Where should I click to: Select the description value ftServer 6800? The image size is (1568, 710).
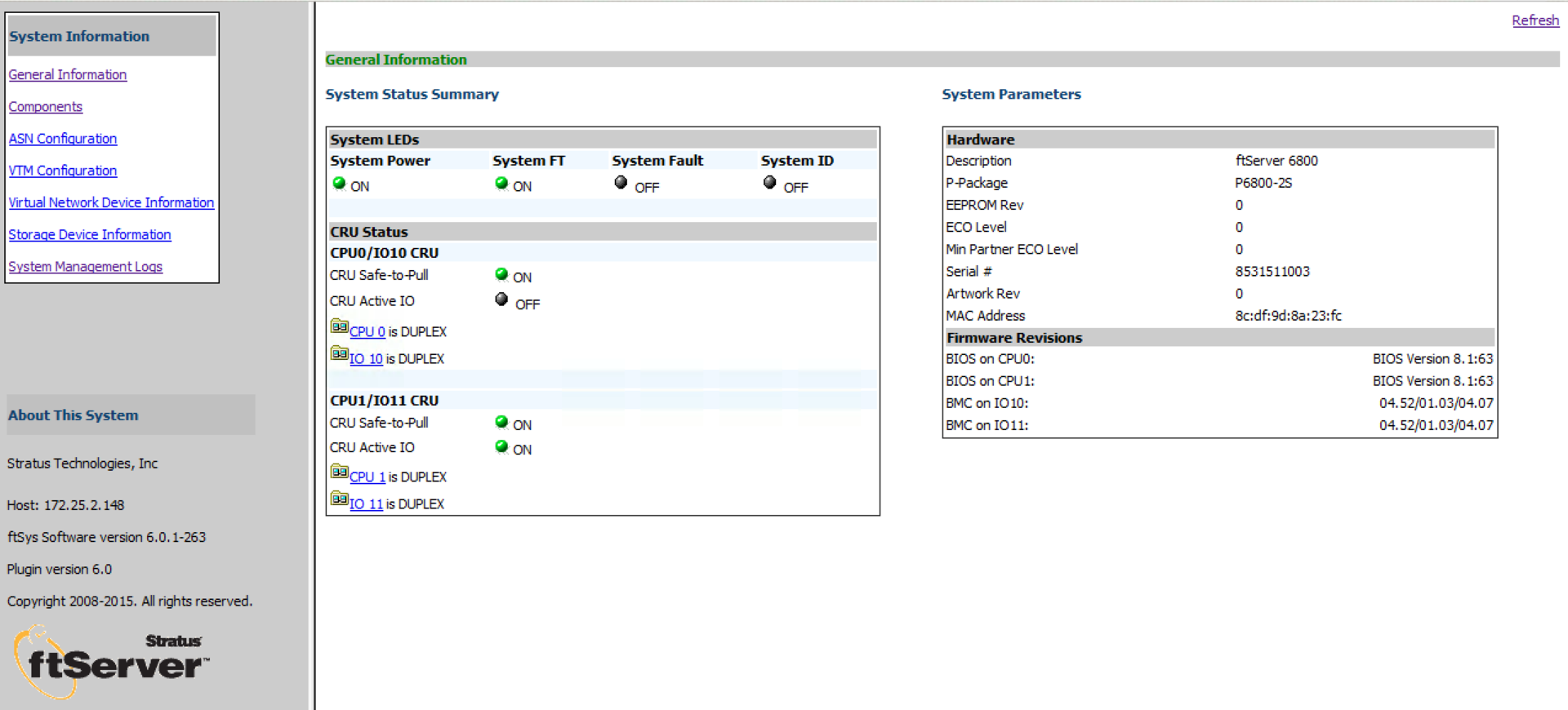1276,161
